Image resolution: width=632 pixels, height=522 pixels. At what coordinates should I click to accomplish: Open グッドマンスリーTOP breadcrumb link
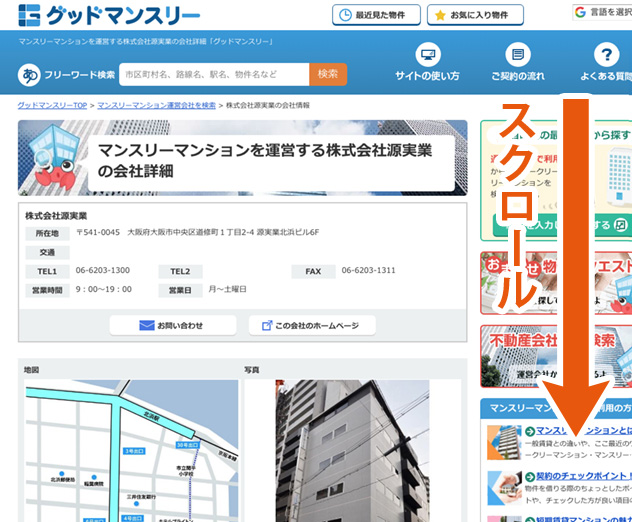pos(52,105)
